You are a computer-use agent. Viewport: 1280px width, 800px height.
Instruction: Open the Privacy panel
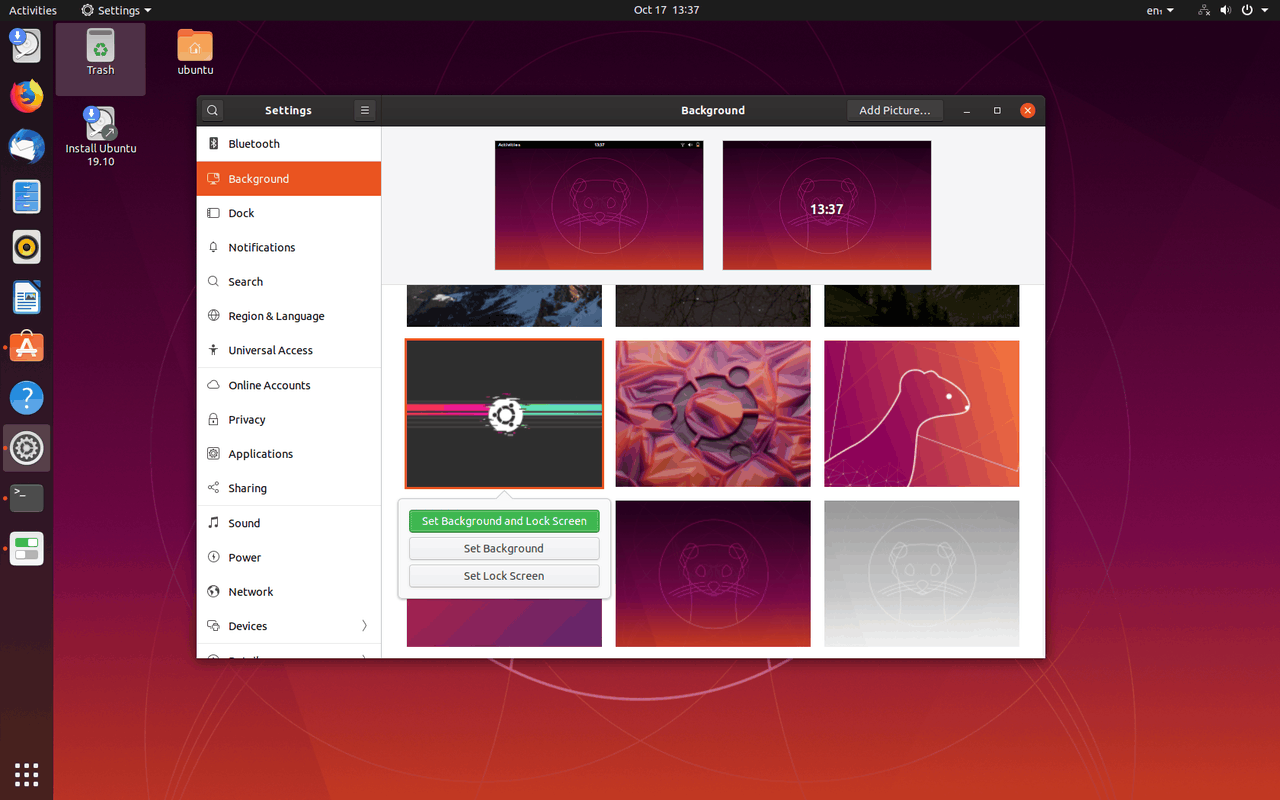[x=289, y=420]
